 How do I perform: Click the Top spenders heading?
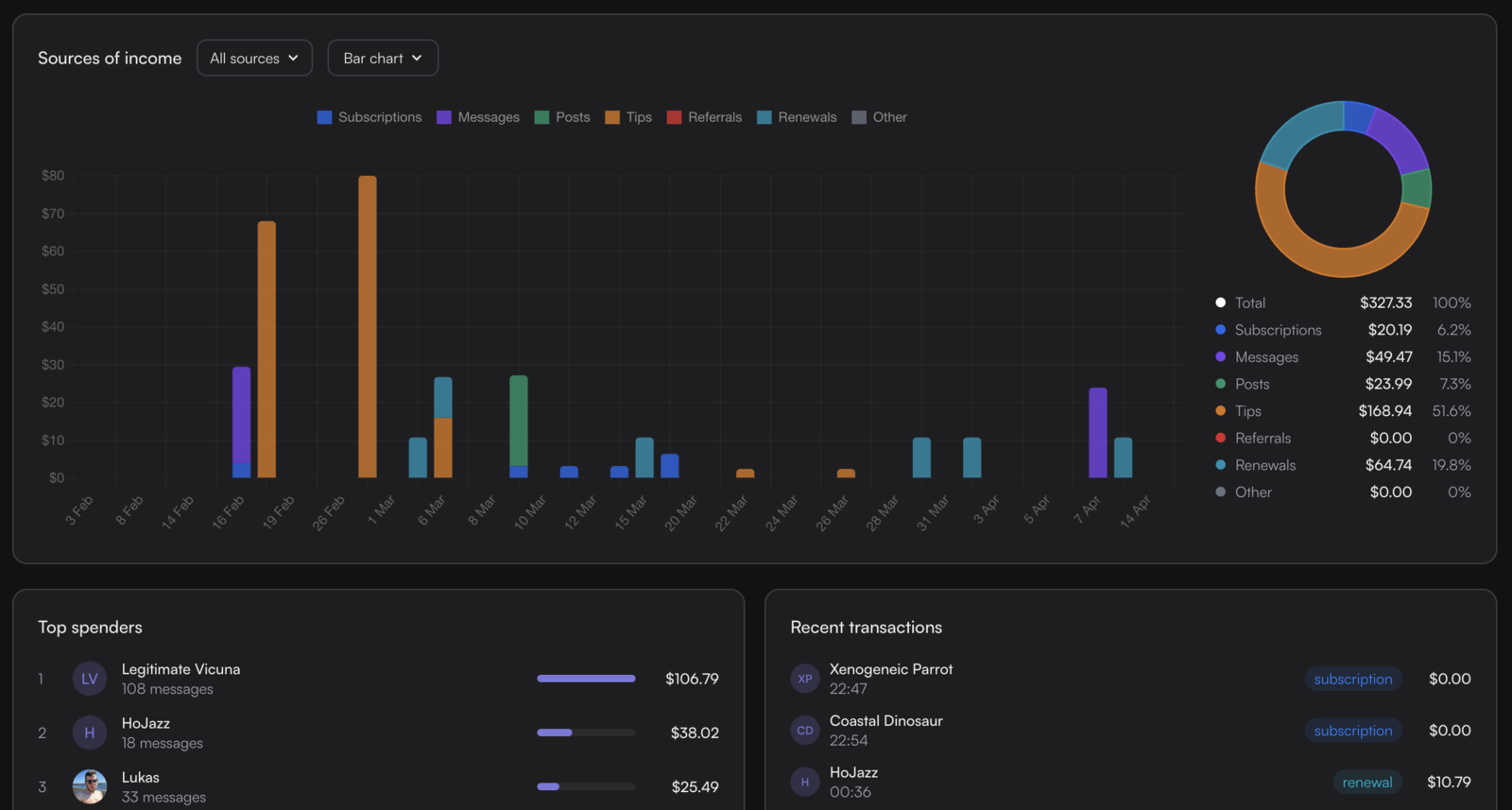pyautogui.click(x=90, y=628)
